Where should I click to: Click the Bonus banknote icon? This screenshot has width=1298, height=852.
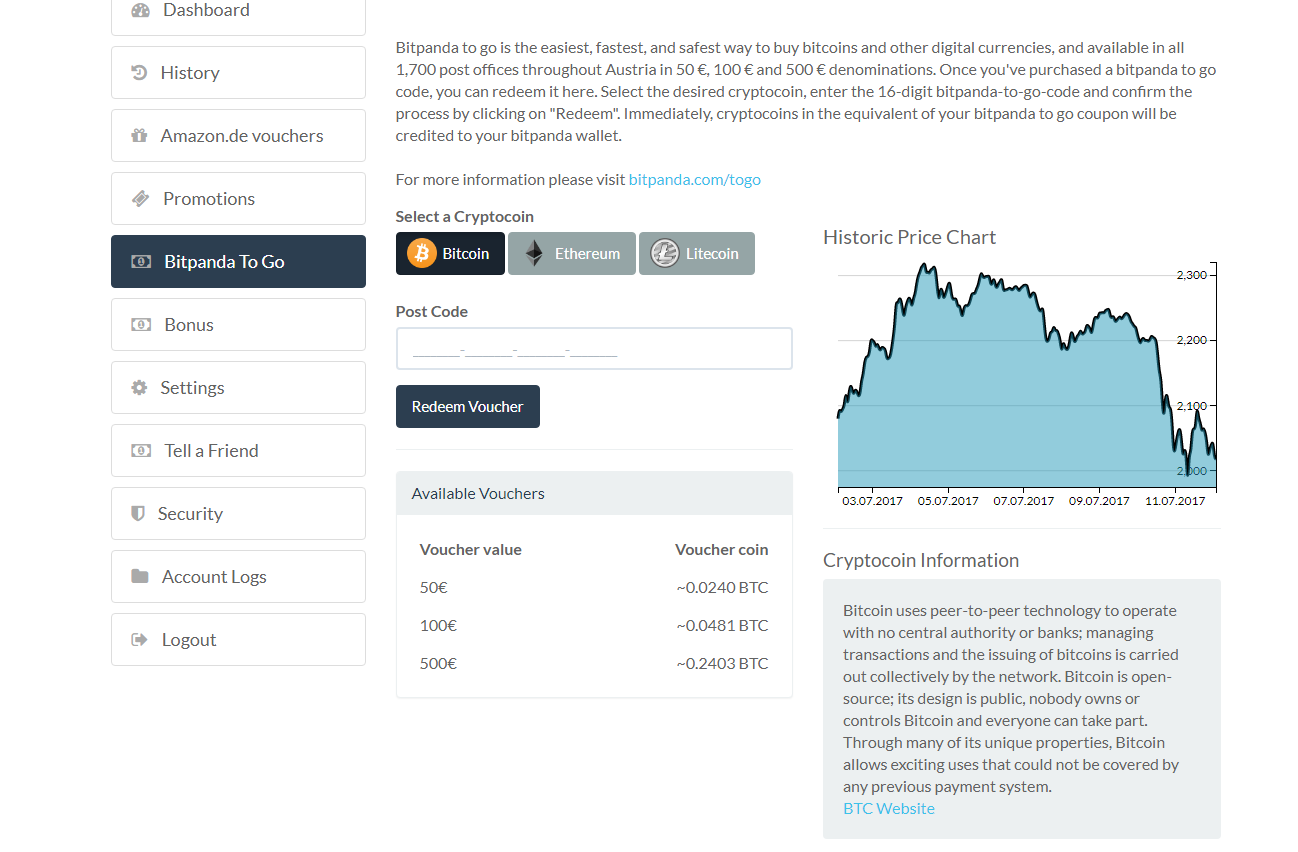(141, 325)
